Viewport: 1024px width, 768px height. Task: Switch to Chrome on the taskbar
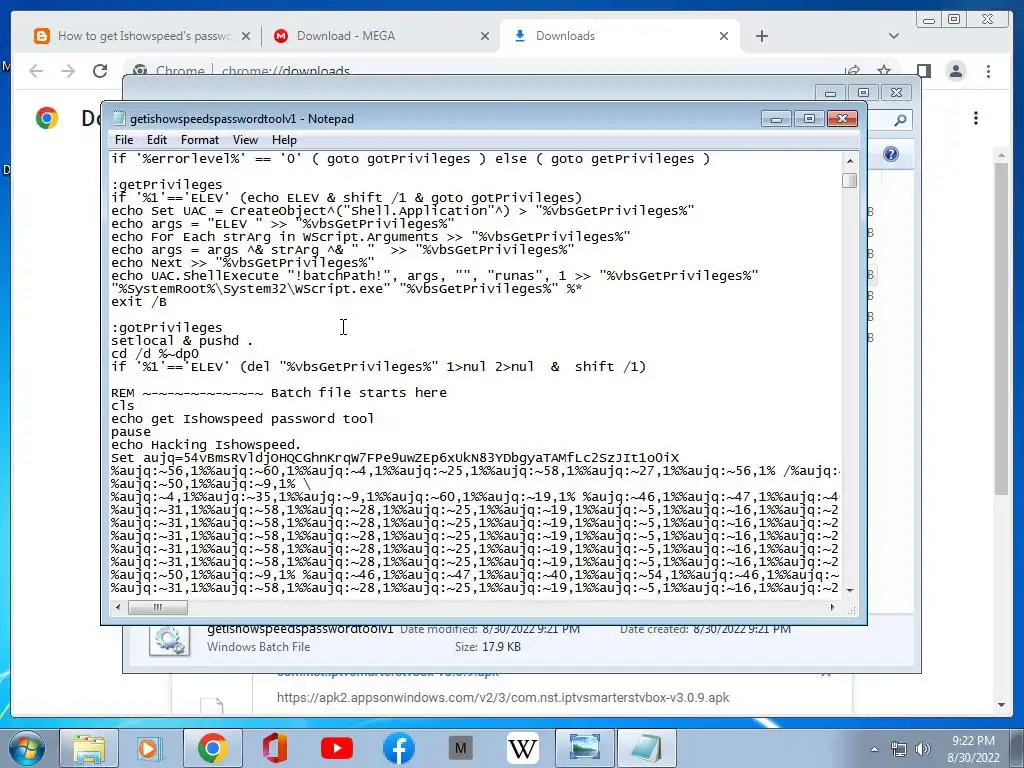coord(212,748)
